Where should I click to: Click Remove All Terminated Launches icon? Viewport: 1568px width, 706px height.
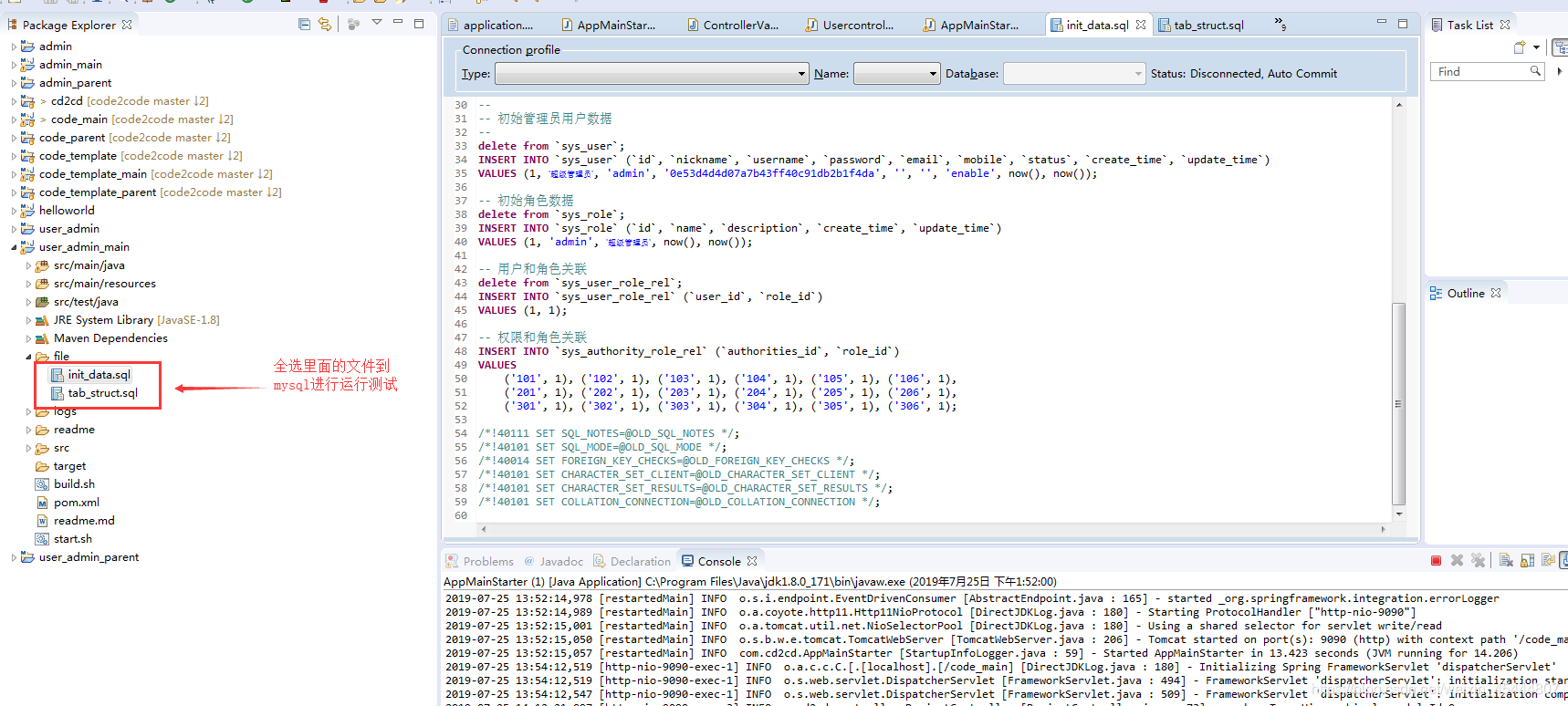click(1478, 561)
